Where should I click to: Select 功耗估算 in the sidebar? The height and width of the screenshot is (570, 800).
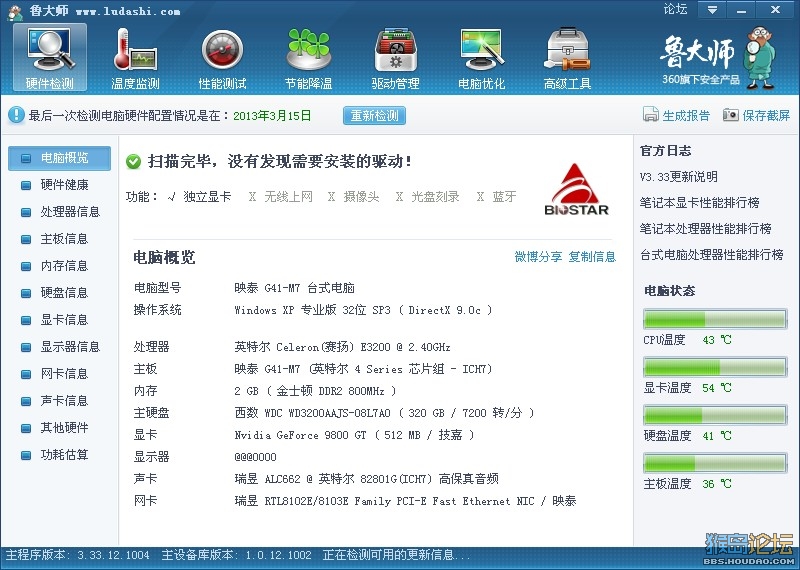(59, 455)
